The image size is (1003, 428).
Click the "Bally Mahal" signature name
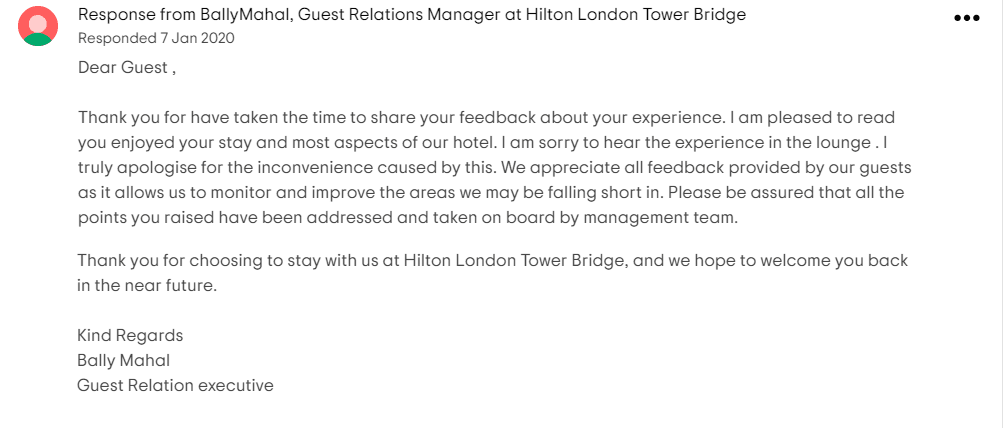pyautogui.click(x=124, y=360)
